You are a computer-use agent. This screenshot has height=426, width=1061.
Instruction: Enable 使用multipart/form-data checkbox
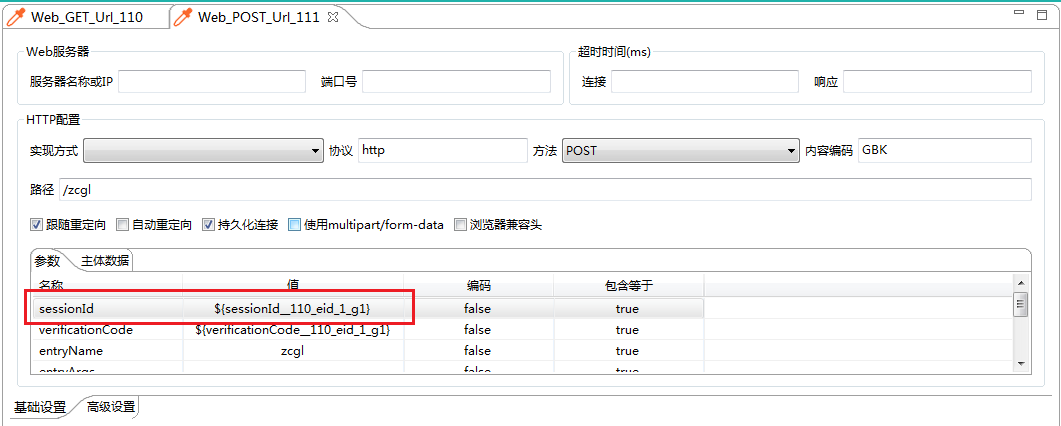click(294, 224)
